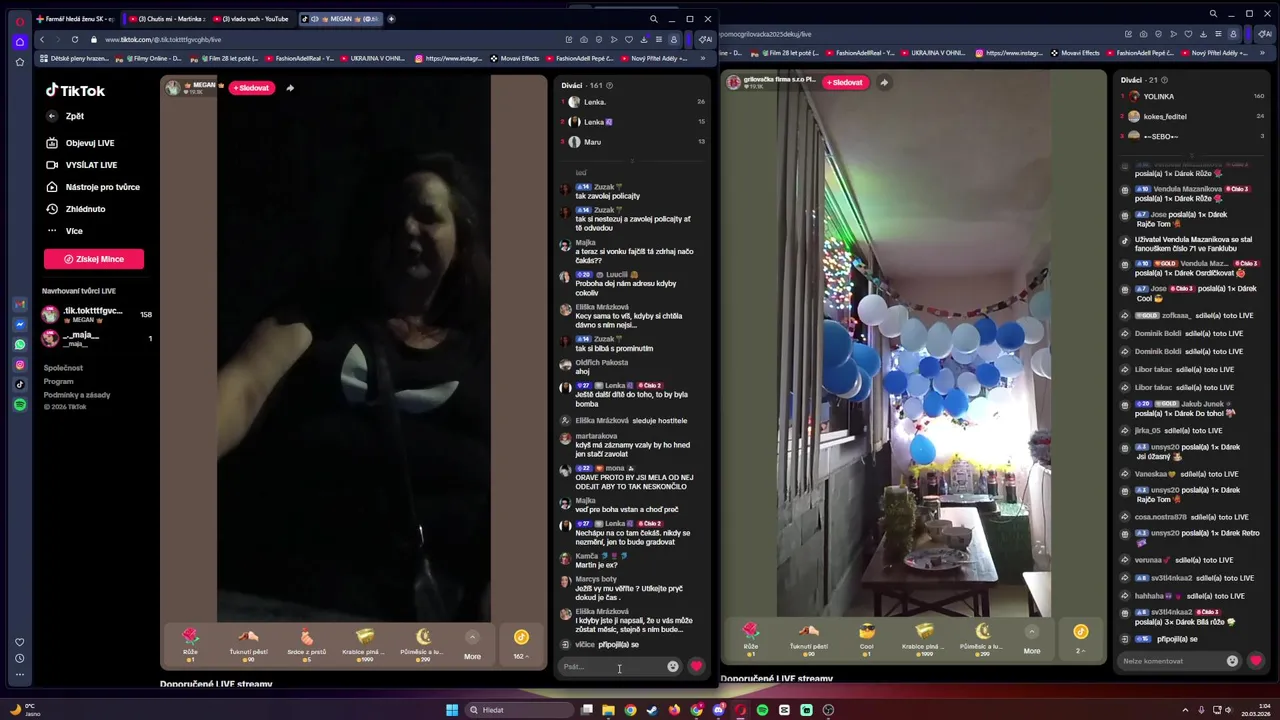The width and height of the screenshot is (1280, 720).
Task: Open Spotify in Opera sidebar
Action: (20, 405)
